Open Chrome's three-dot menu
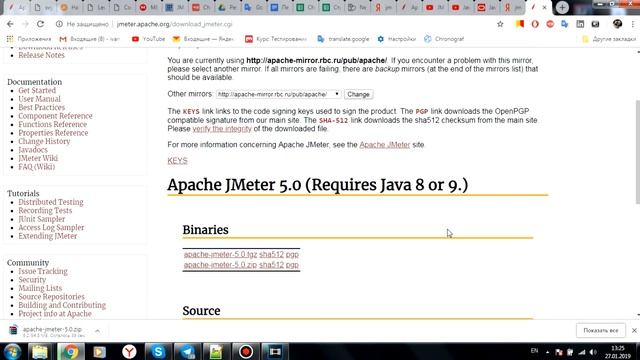The width and height of the screenshot is (640, 360). [633, 24]
